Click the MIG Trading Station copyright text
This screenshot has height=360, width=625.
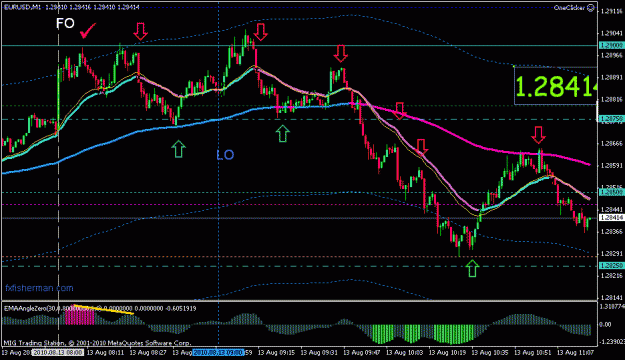click(97, 343)
